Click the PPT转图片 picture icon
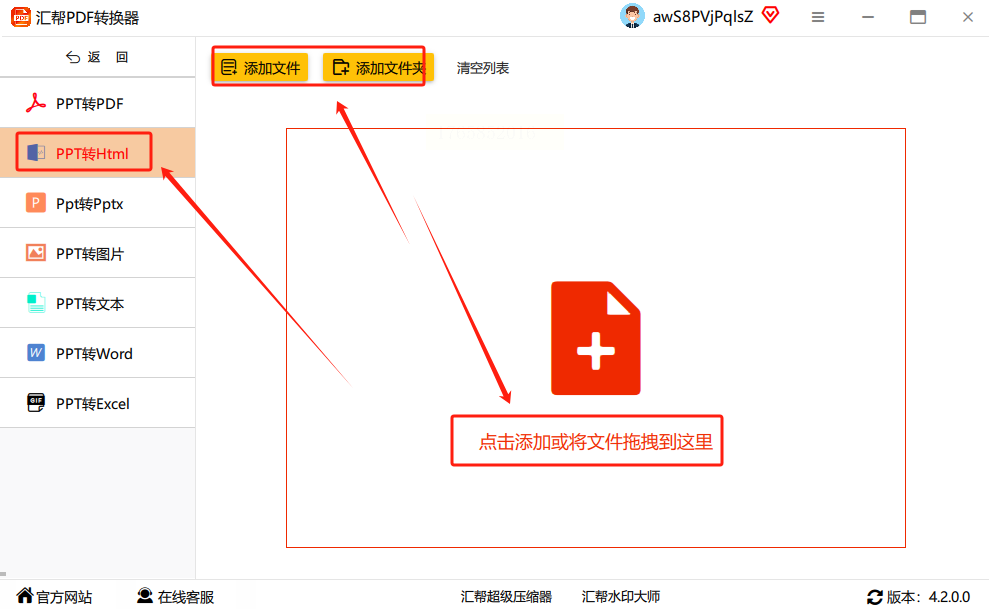This screenshot has width=989, height=609. 35,253
